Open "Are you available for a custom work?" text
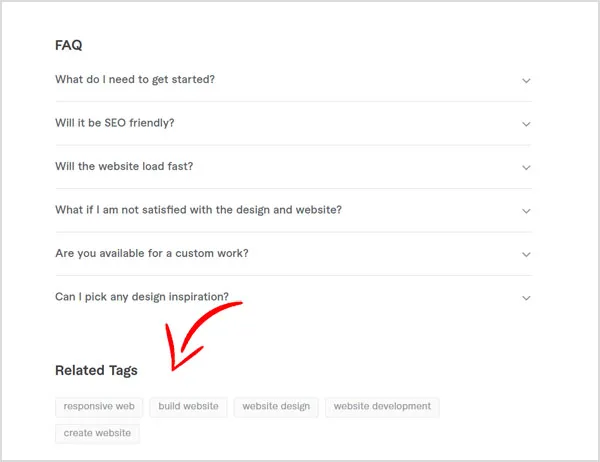Image resolution: width=600 pixels, height=462 pixels. click(152, 253)
